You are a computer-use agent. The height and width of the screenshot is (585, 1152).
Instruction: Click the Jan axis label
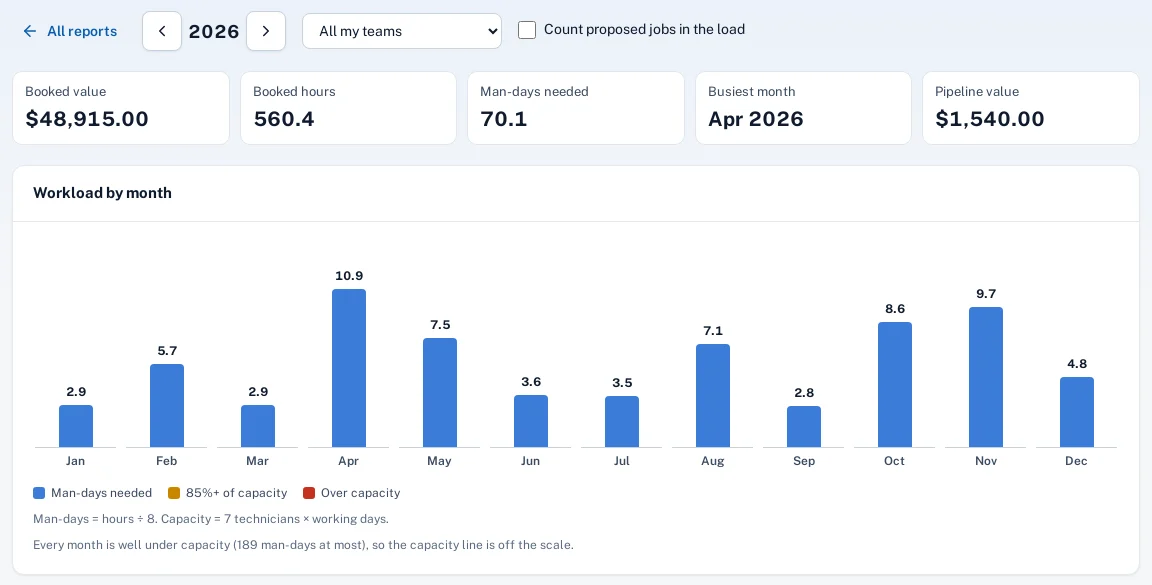tap(75, 462)
